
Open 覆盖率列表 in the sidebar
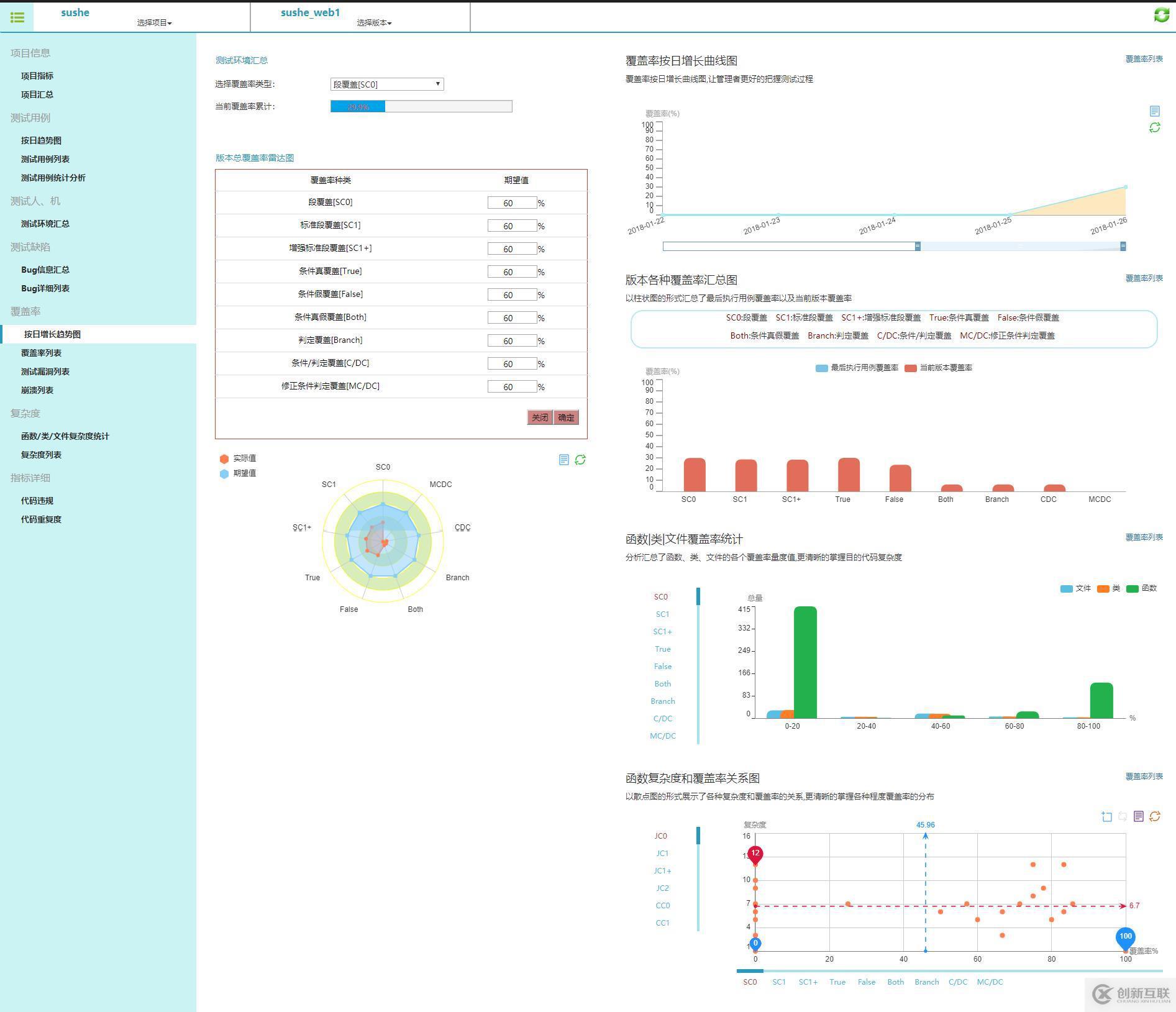41,353
